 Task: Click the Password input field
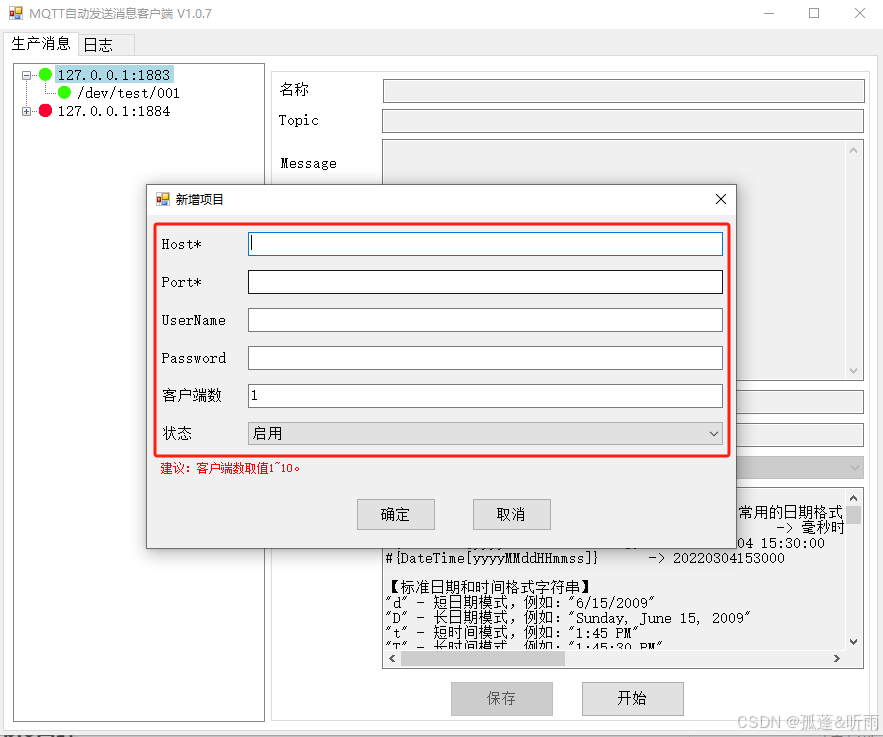point(485,358)
